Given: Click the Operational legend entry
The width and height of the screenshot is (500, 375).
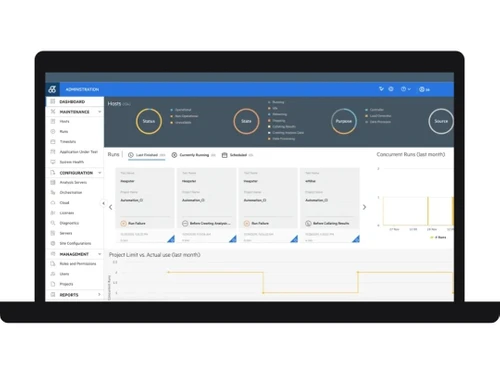Looking at the screenshot, I should 181,110.
